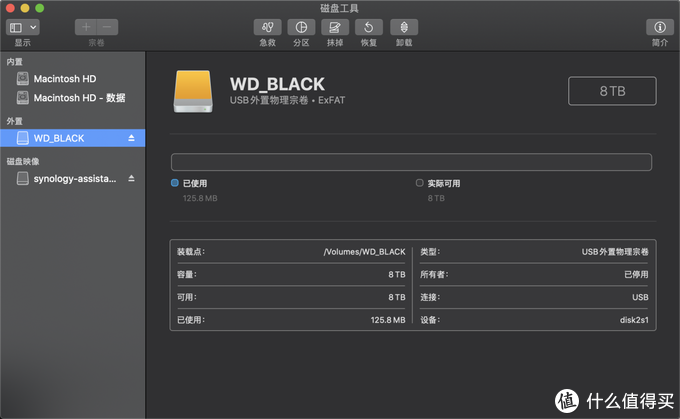
Task: Click the WD_BLACK drive icon in sidebar
Action: (x=23, y=138)
